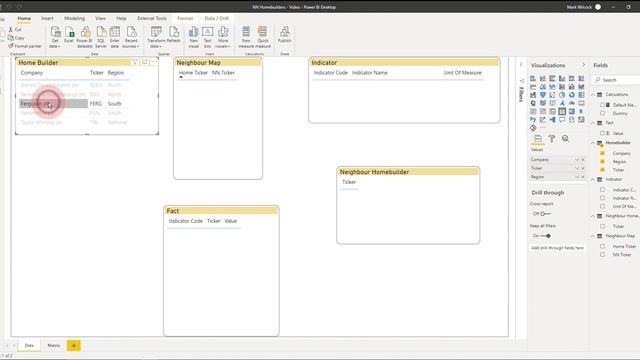The image size is (640, 360).
Task: Pick the Waterfall chart visualization icon
Action: point(533,95)
